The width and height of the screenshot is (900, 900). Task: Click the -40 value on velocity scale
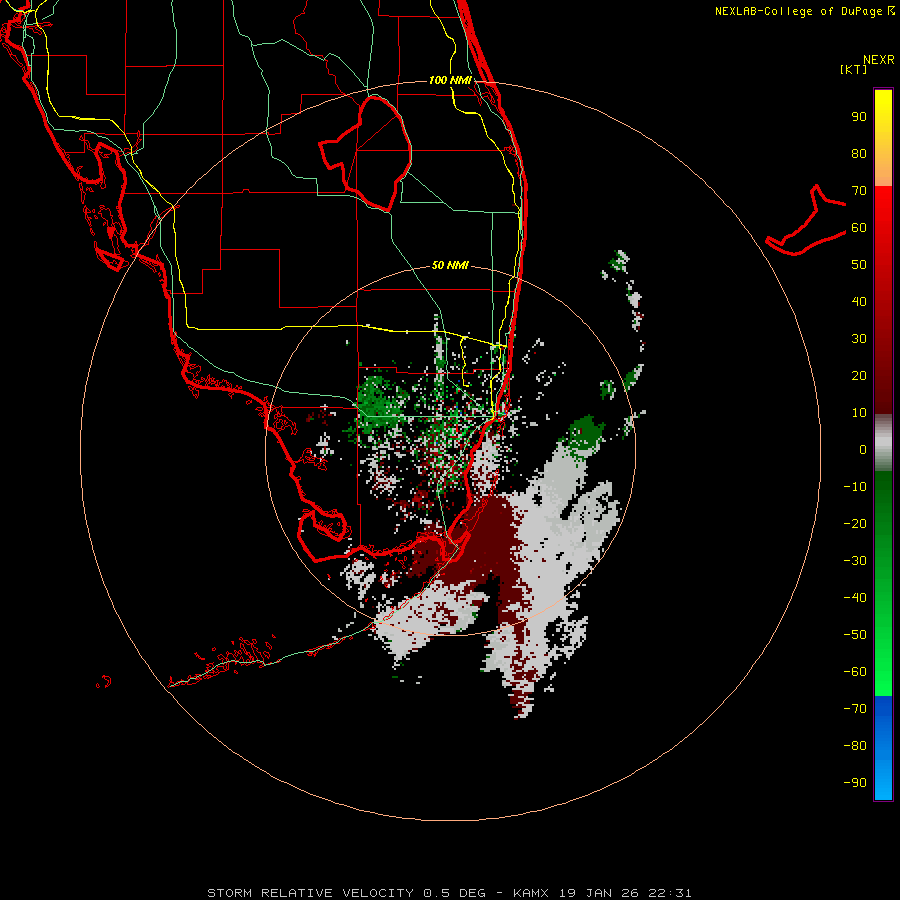coord(855,598)
